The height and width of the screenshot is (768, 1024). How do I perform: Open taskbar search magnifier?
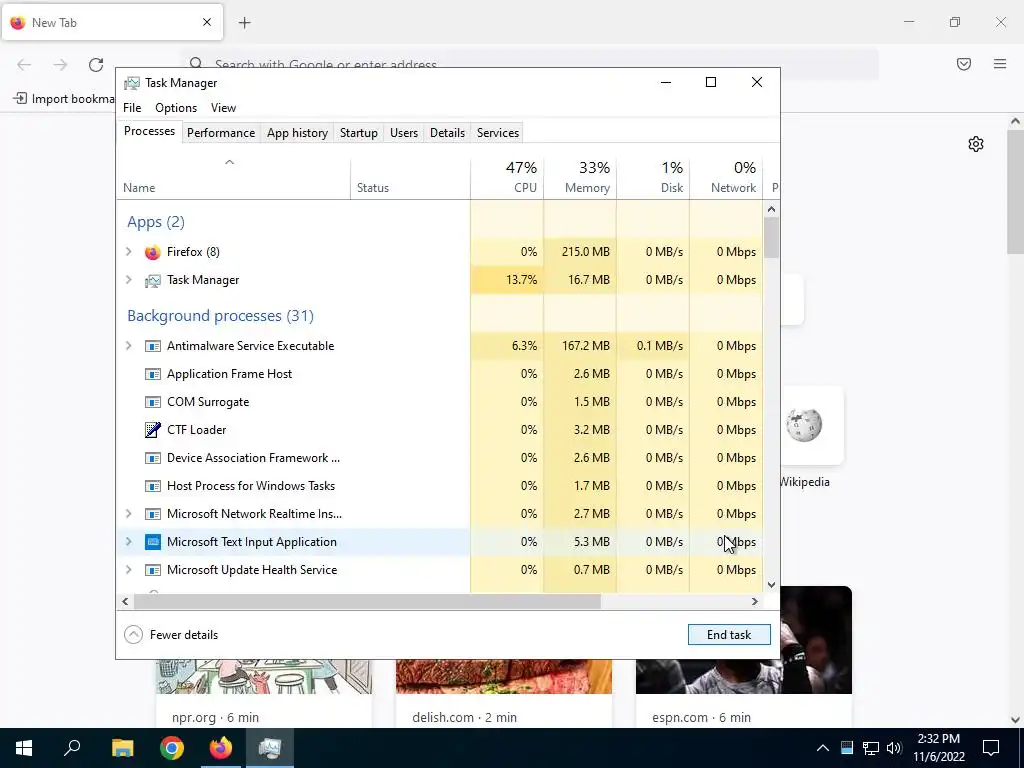[72, 747]
